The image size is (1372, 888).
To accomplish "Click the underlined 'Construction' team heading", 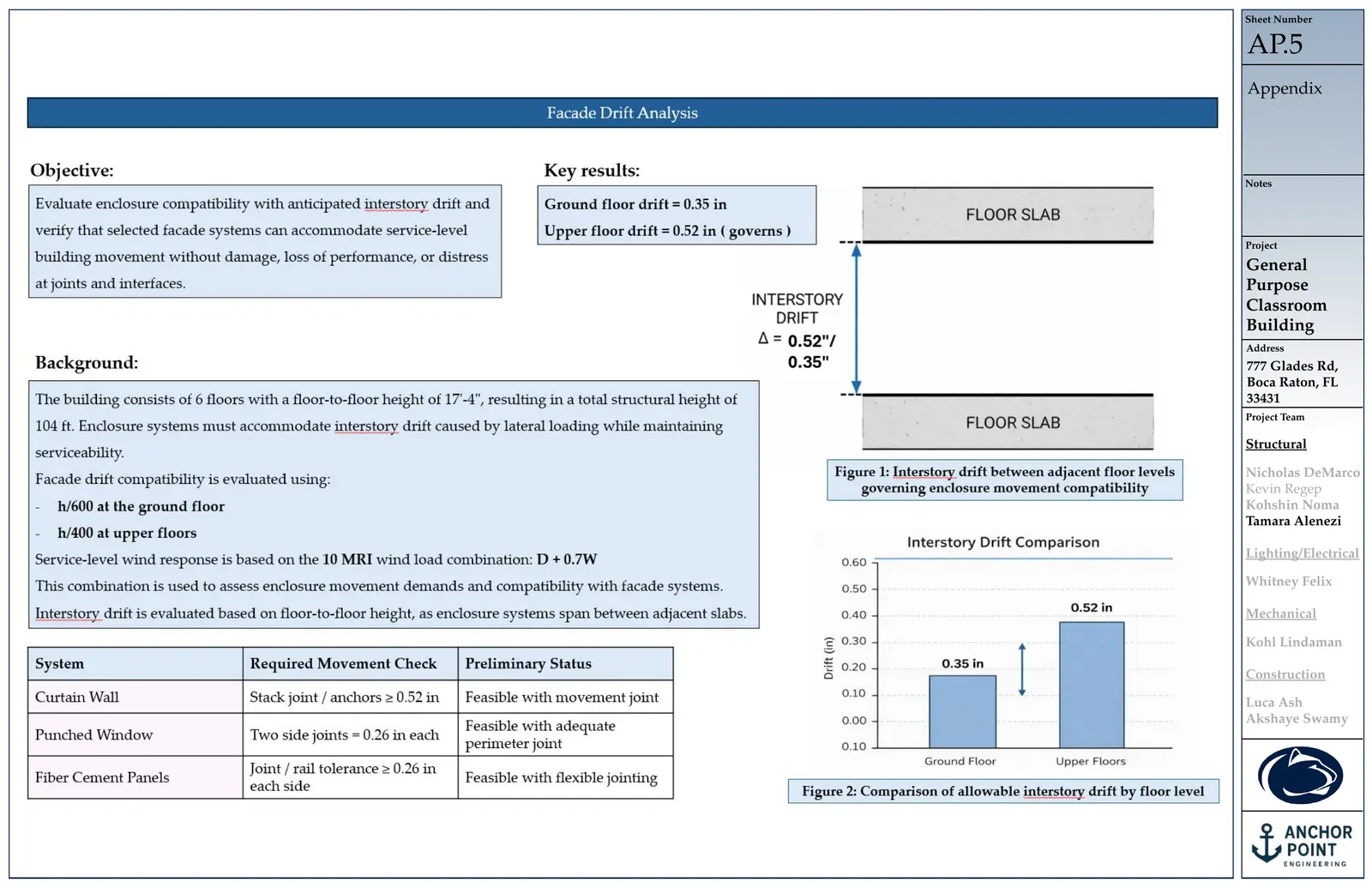I will pyautogui.click(x=1285, y=674).
